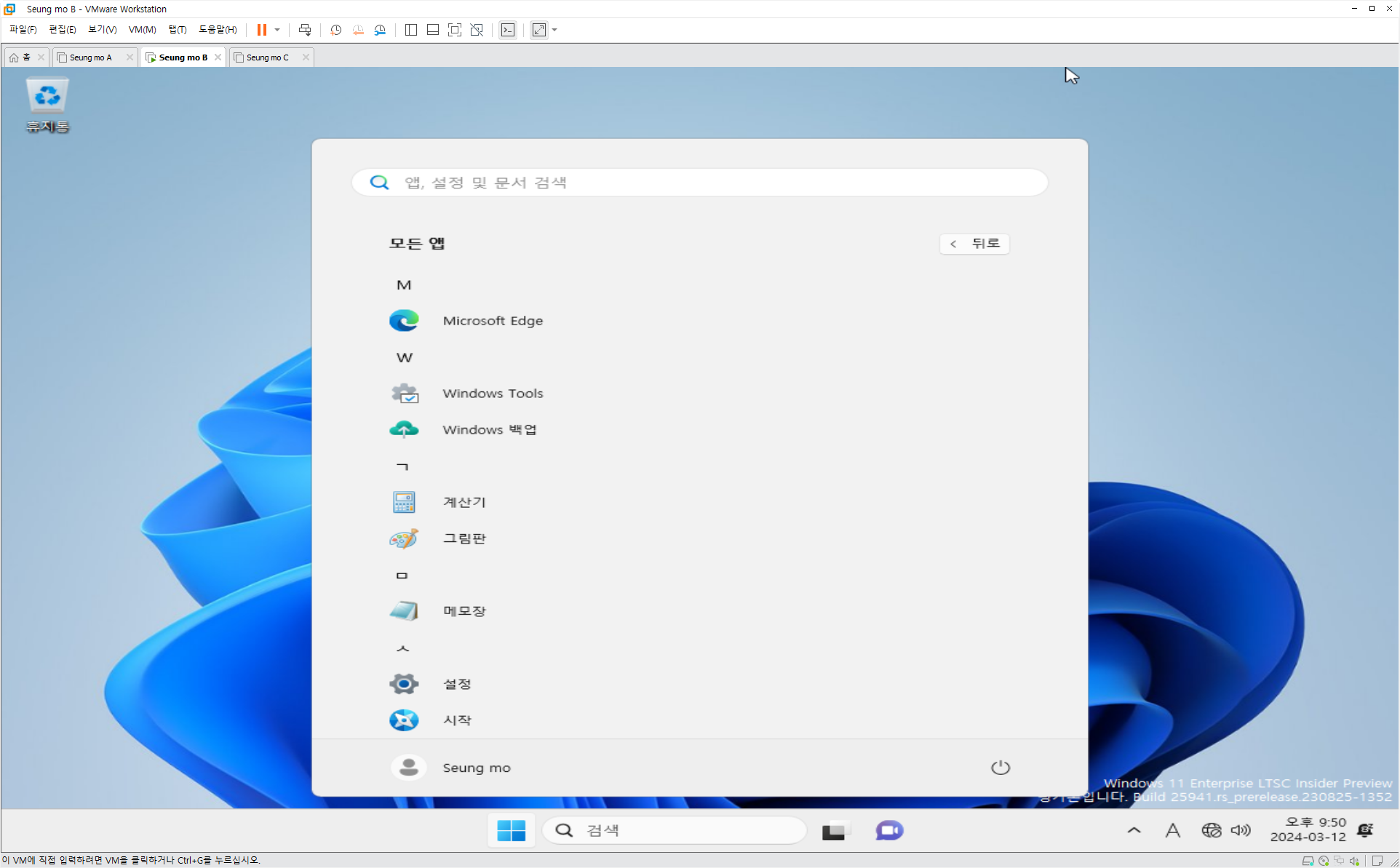The image size is (1400, 868).
Task: Open the 계산기 calculator app
Action: tap(464, 502)
